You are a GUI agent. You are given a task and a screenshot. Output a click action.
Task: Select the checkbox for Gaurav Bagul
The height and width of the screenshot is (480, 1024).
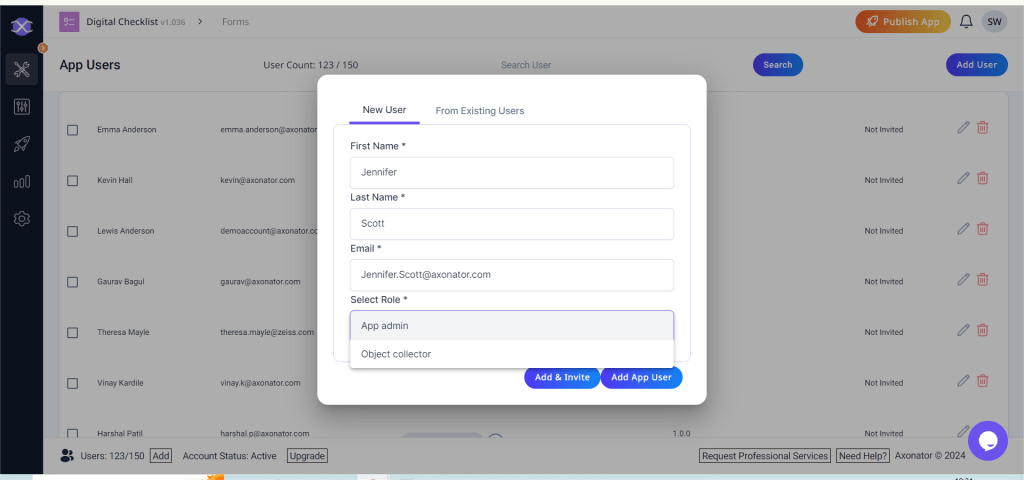(72, 282)
